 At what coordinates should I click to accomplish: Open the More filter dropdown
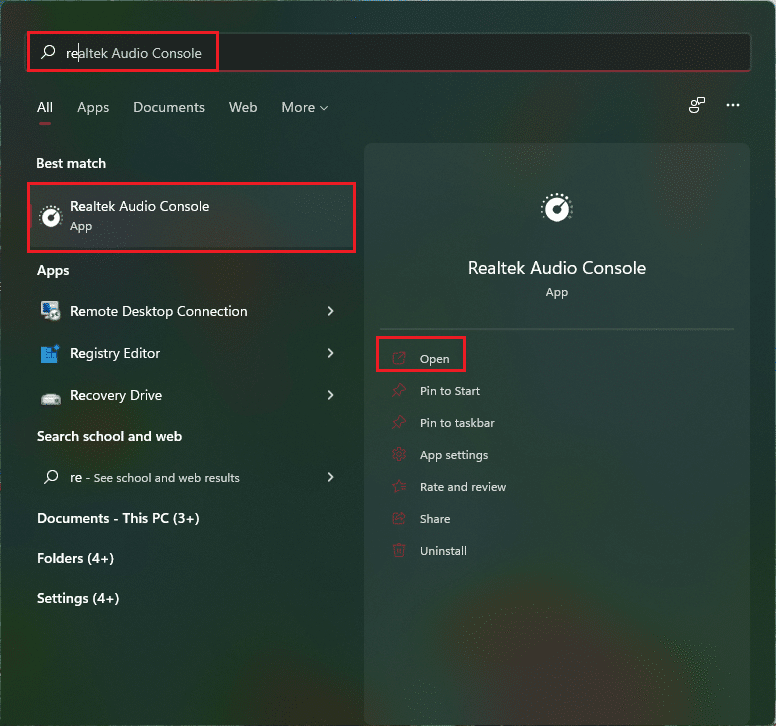[304, 107]
